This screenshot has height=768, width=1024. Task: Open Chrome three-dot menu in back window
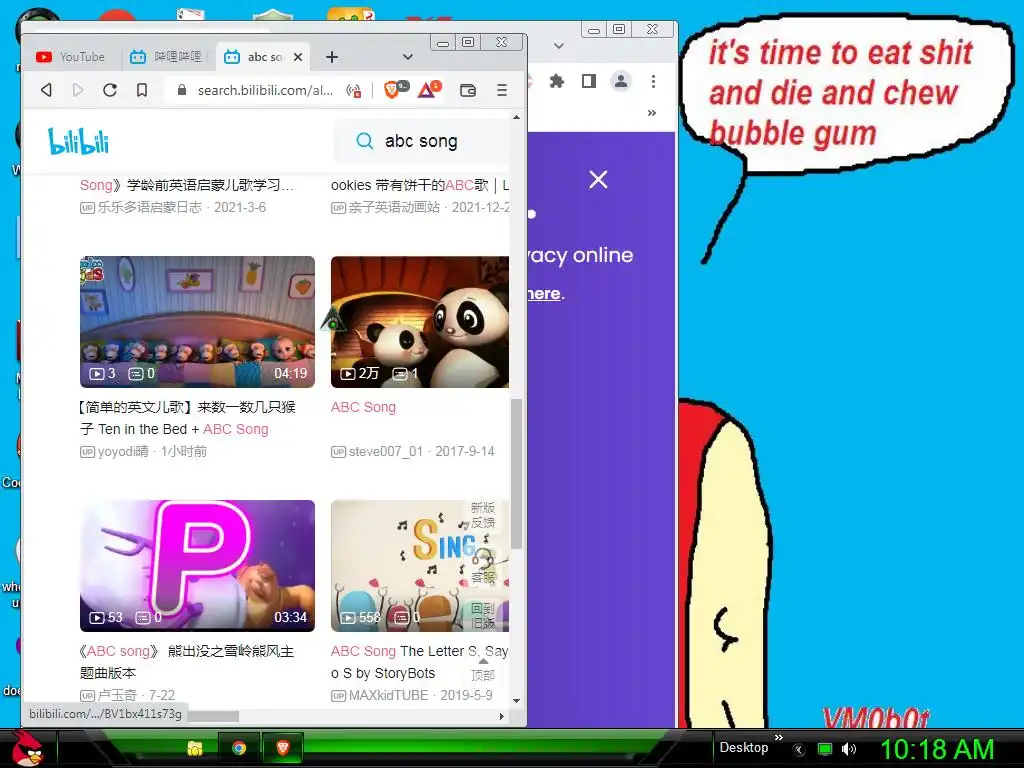(x=653, y=81)
